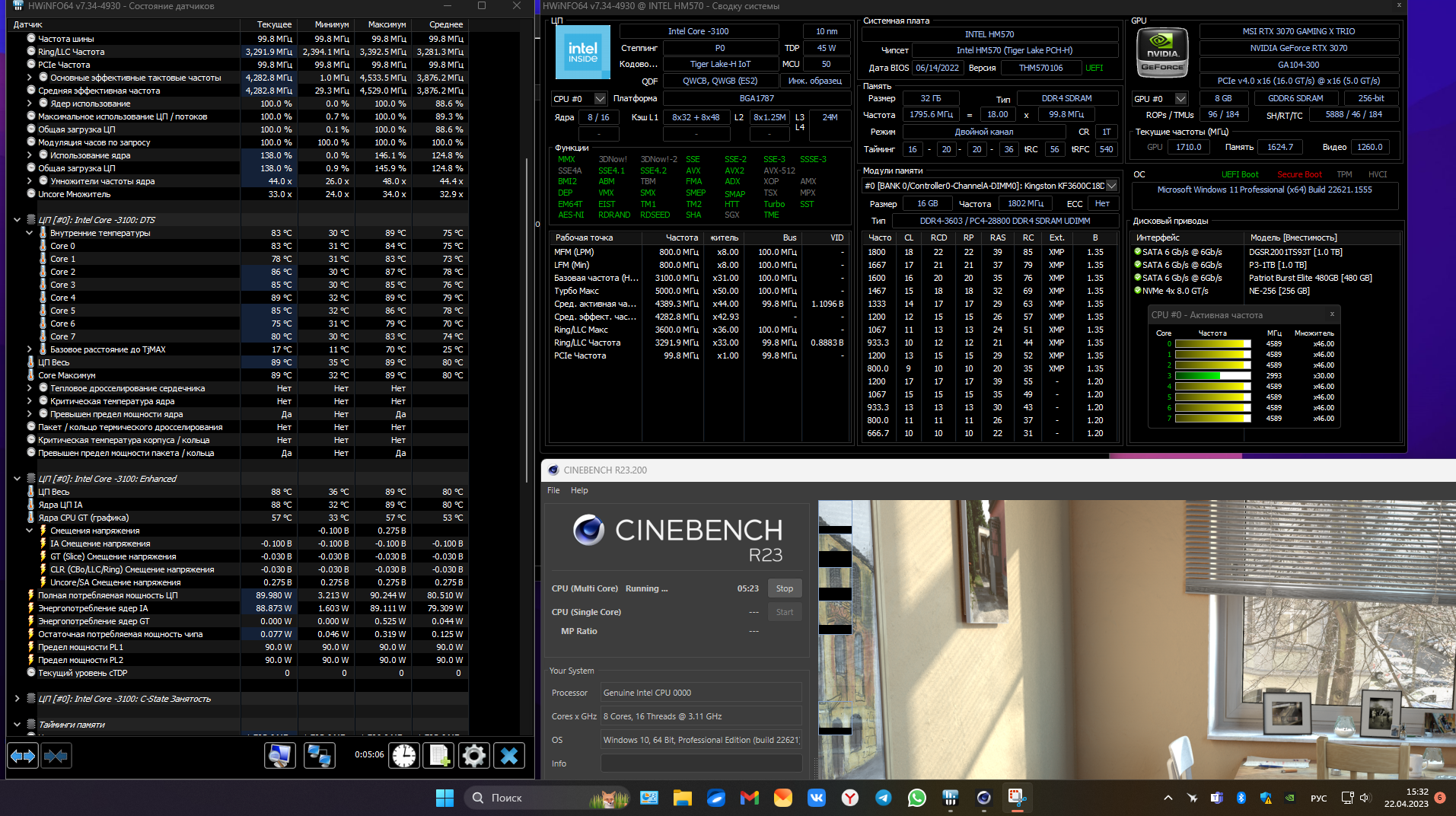Click the NE-256 [256 GB] drive entry

click(1279, 291)
